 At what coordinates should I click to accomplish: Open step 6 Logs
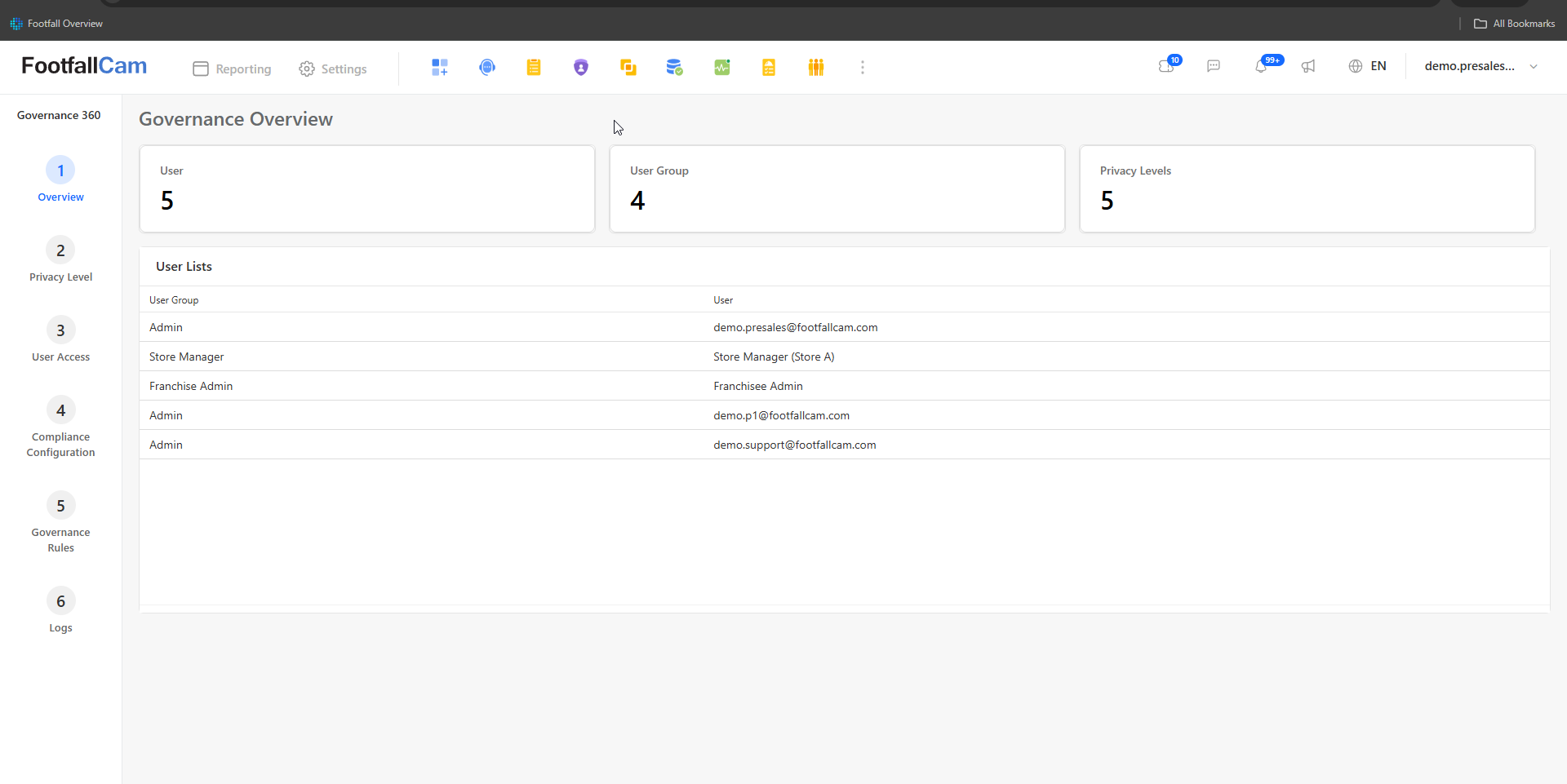click(60, 610)
